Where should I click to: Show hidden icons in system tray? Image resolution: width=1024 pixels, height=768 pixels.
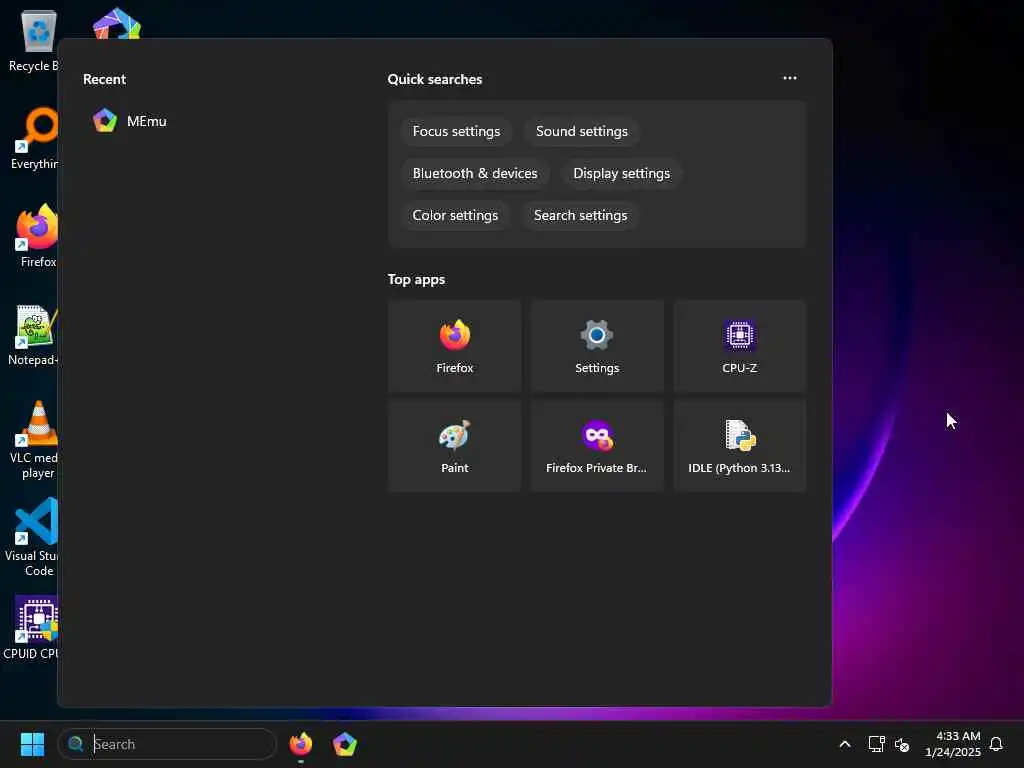click(x=844, y=744)
